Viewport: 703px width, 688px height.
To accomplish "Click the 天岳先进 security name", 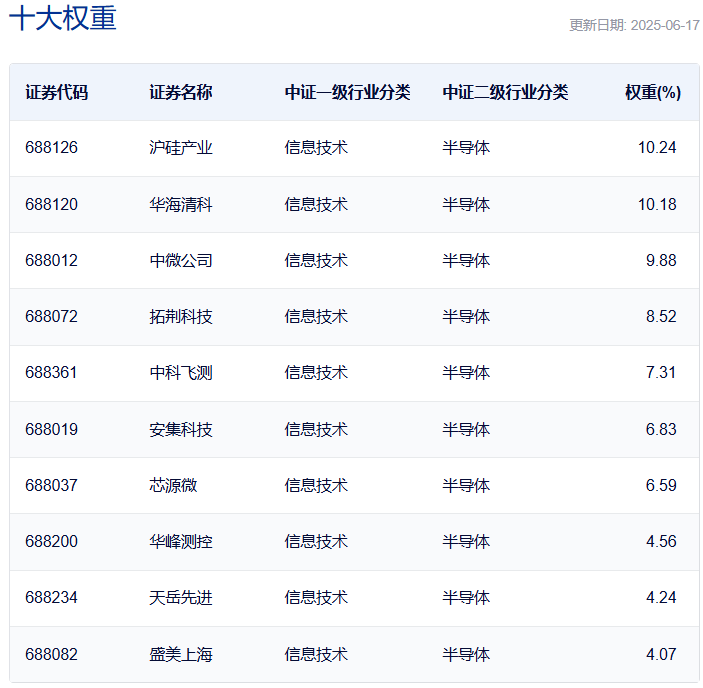I will [x=181, y=598].
